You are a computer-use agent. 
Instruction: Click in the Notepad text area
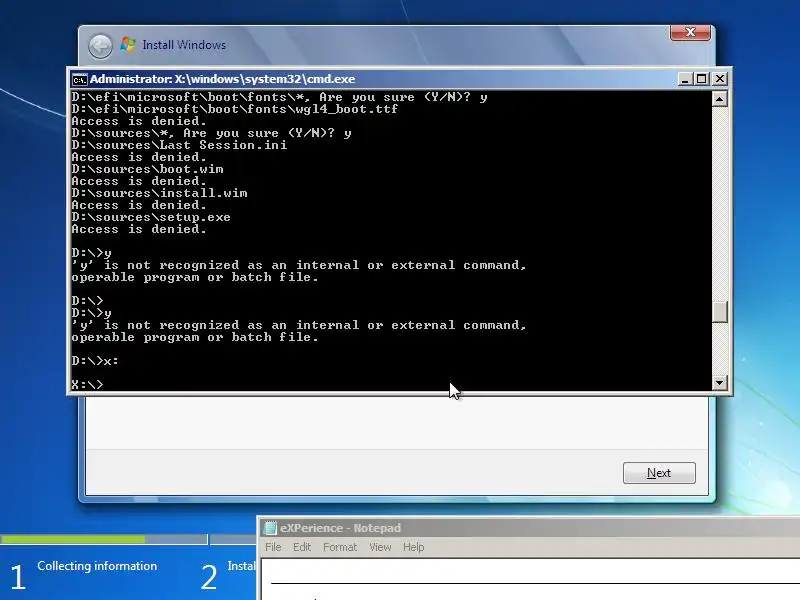click(530, 579)
